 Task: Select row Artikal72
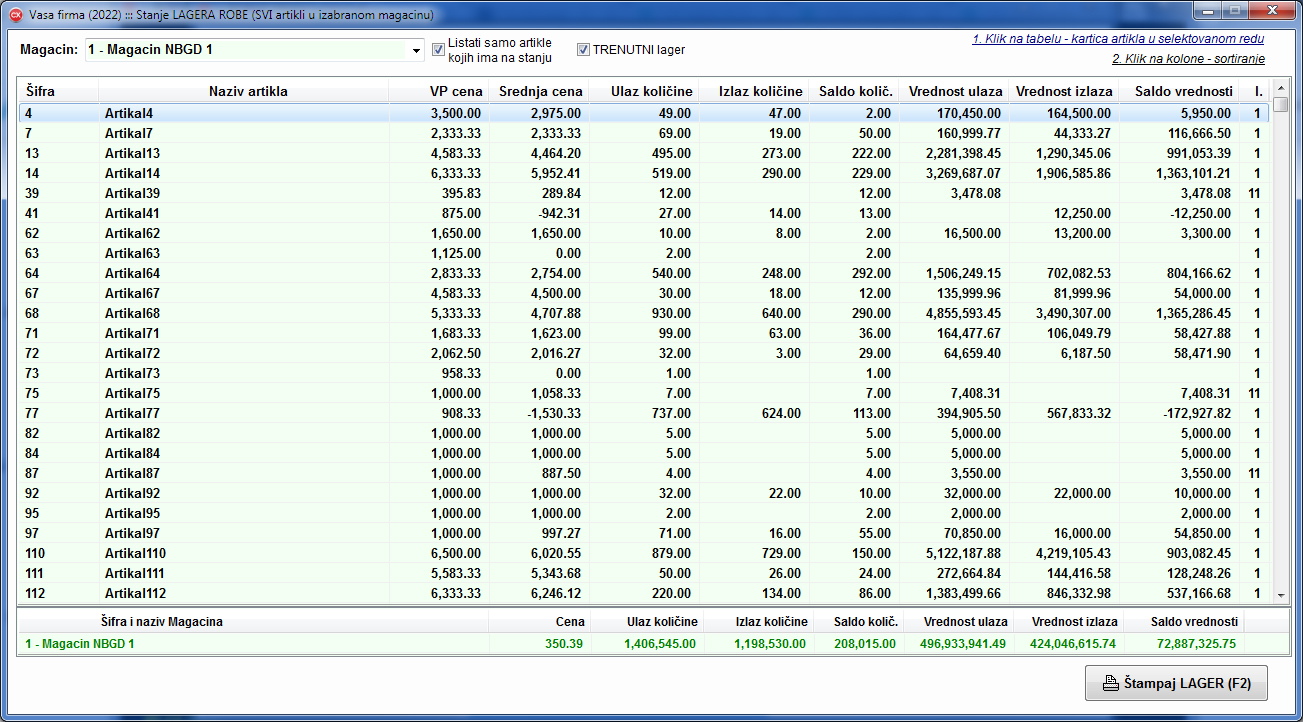point(644,353)
